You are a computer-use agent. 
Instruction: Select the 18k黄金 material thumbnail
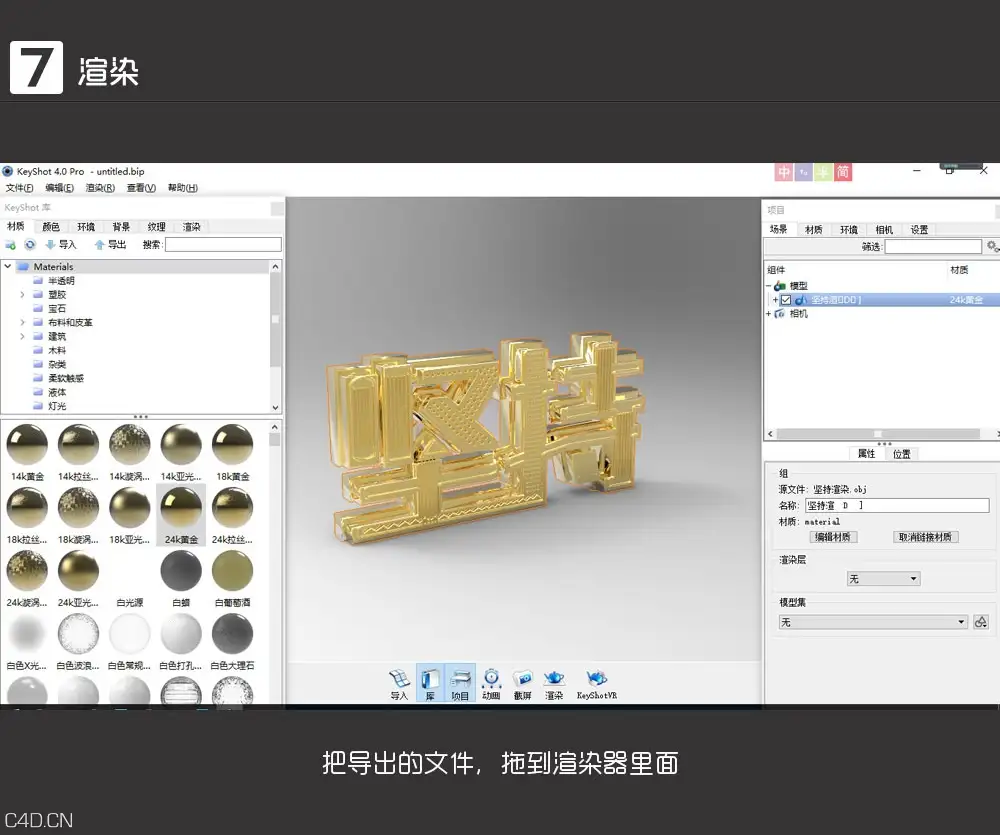click(233, 452)
